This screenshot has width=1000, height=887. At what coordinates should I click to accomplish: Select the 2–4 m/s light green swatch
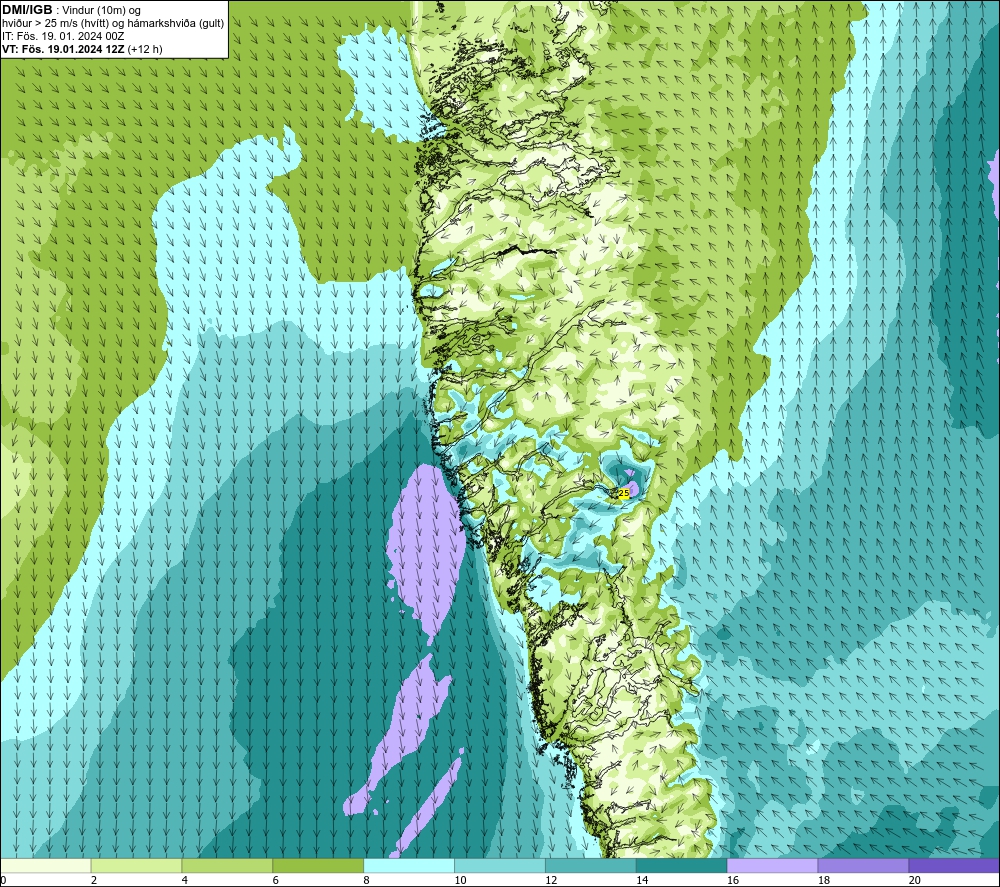tap(136, 865)
